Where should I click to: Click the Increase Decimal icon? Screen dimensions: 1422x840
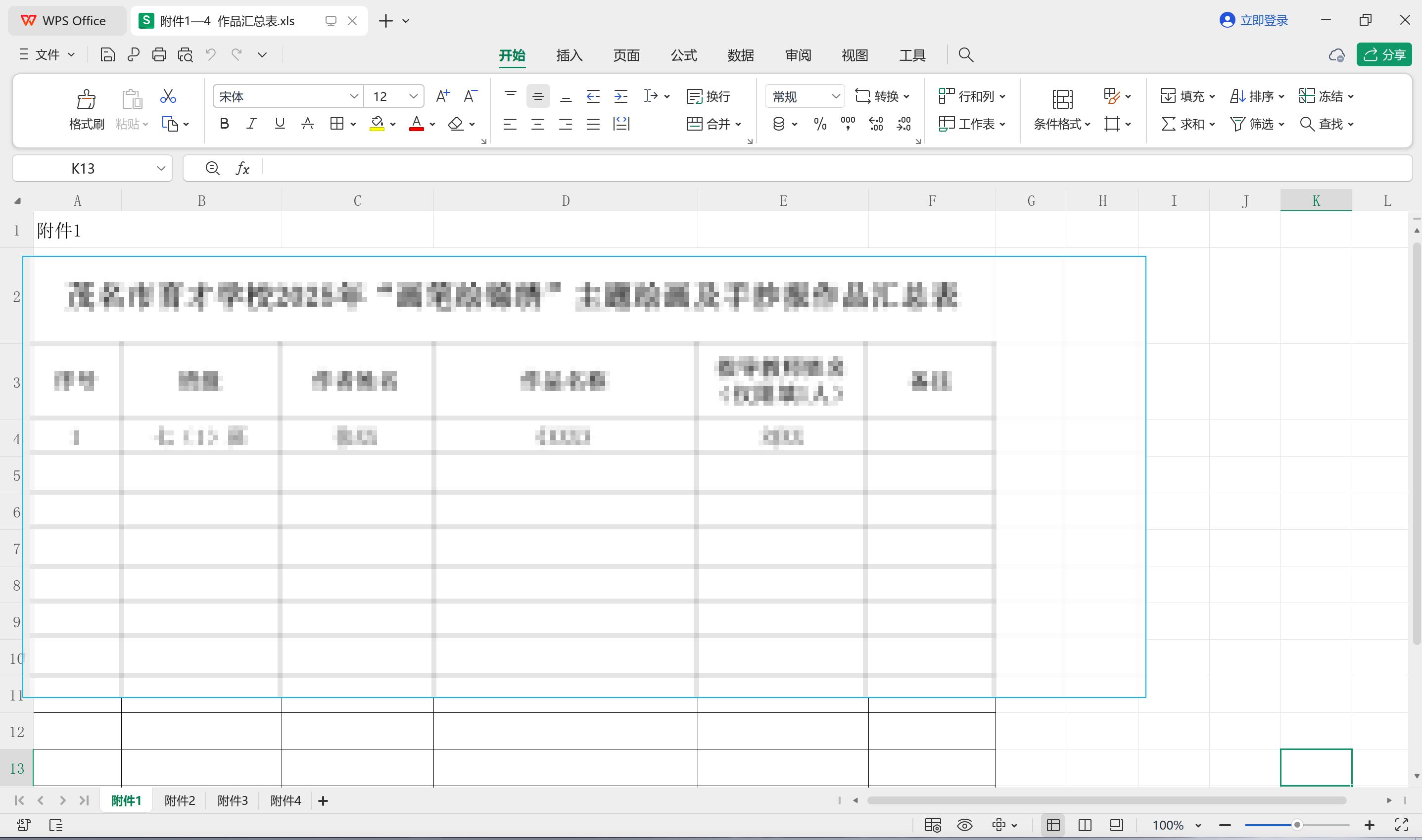876,123
